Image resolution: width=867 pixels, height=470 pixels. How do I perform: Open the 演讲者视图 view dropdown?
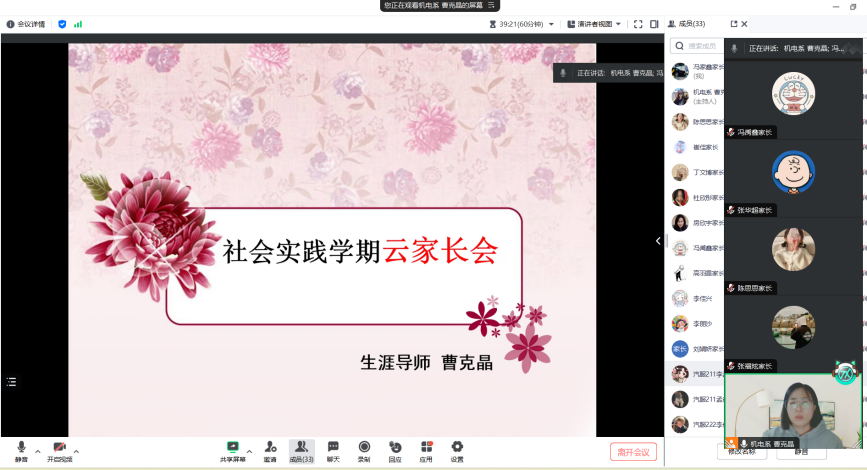[x=595, y=24]
